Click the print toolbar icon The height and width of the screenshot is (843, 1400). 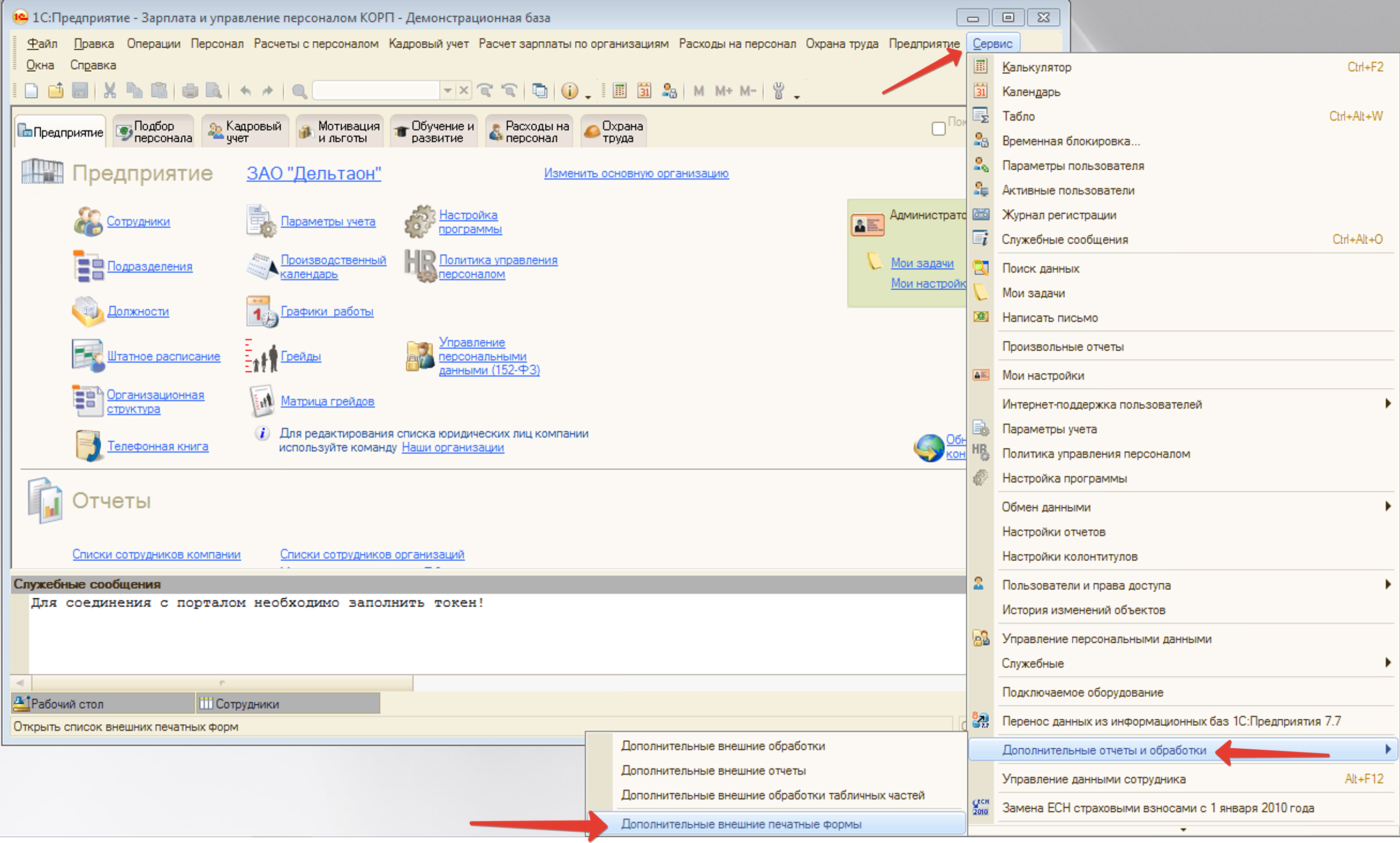coord(190,91)
